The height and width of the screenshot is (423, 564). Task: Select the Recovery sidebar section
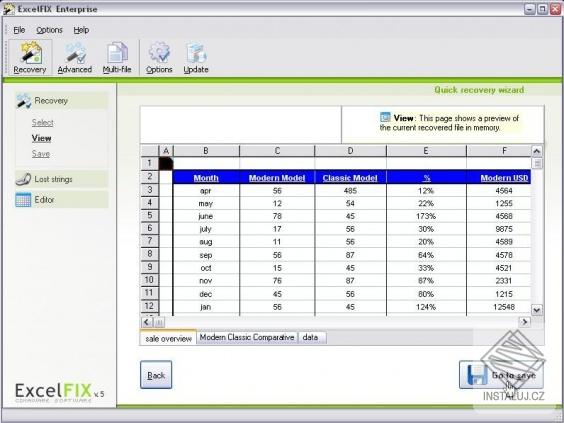62,101
